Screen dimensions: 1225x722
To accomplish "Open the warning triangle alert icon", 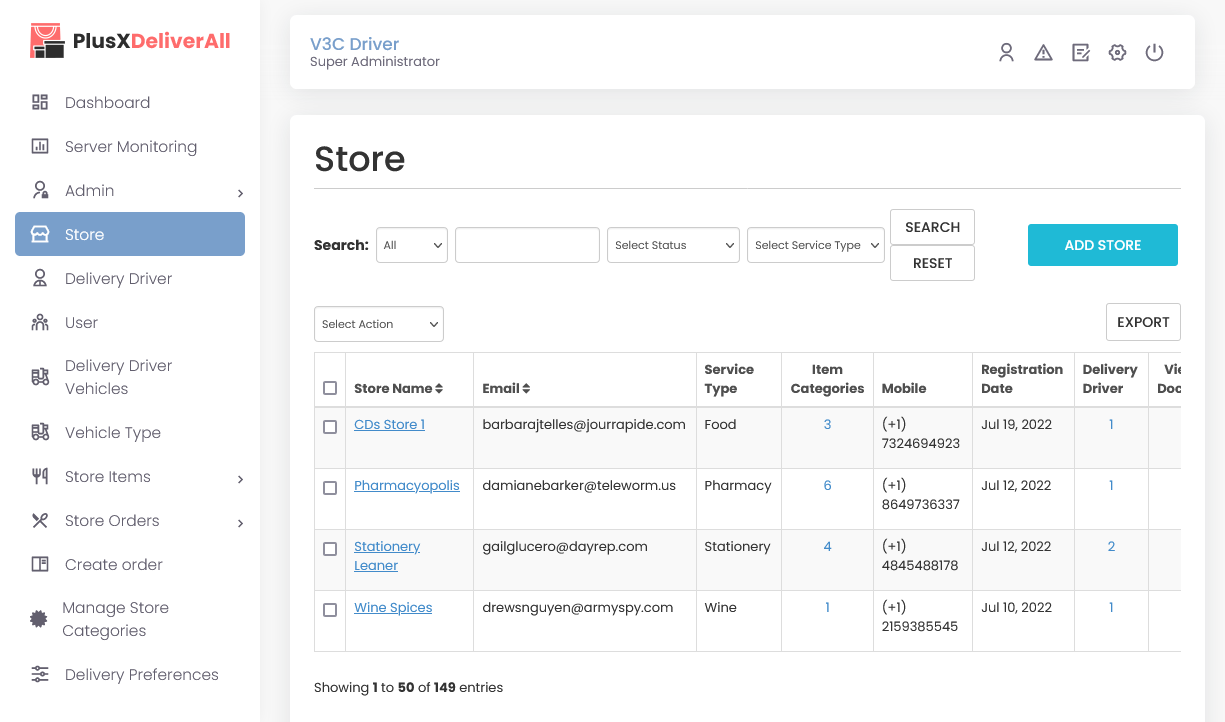I will (1044, 52).
